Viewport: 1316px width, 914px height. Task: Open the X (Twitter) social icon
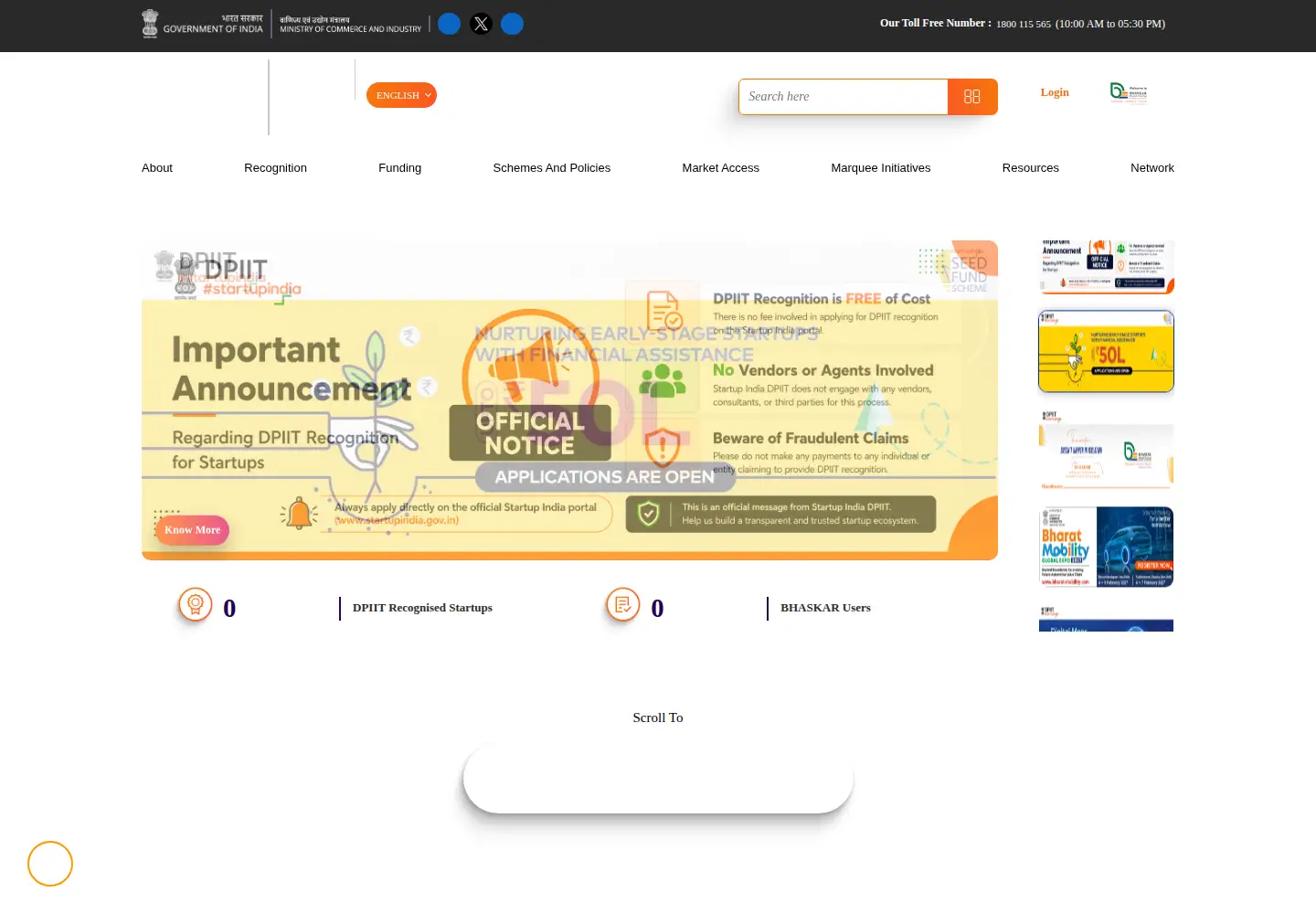[481, 24]
